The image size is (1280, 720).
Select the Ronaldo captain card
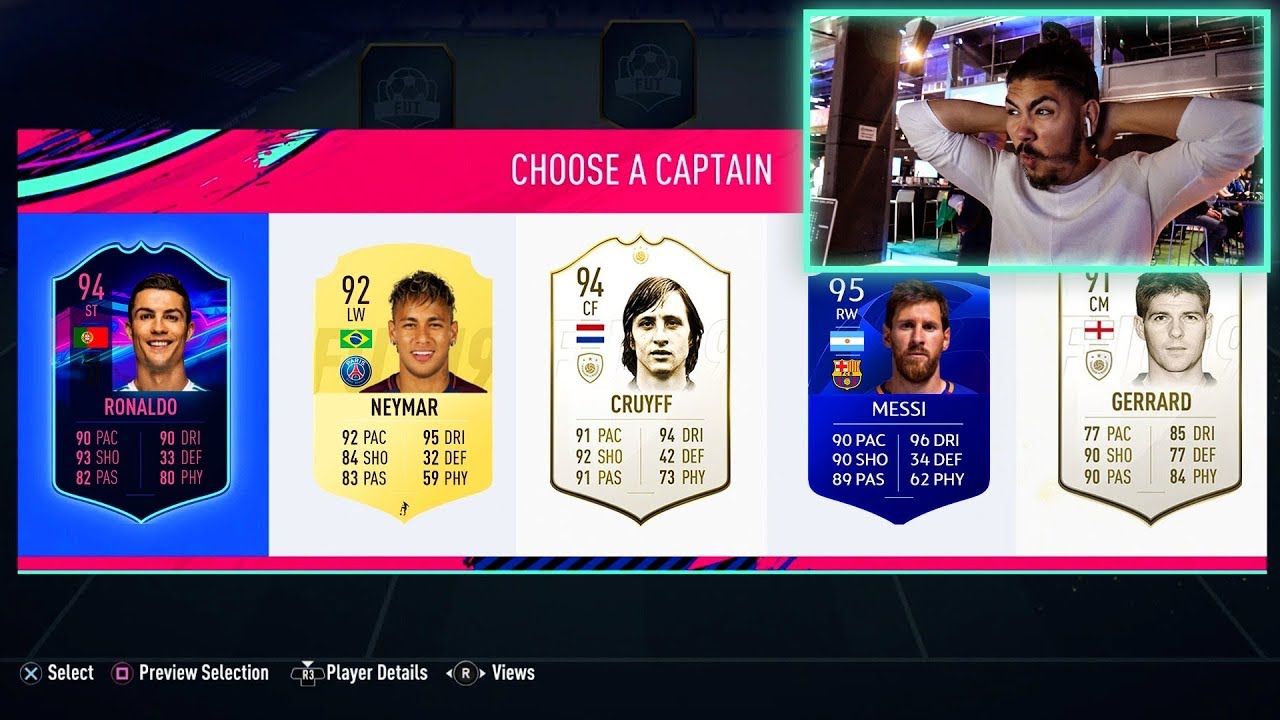141,383
